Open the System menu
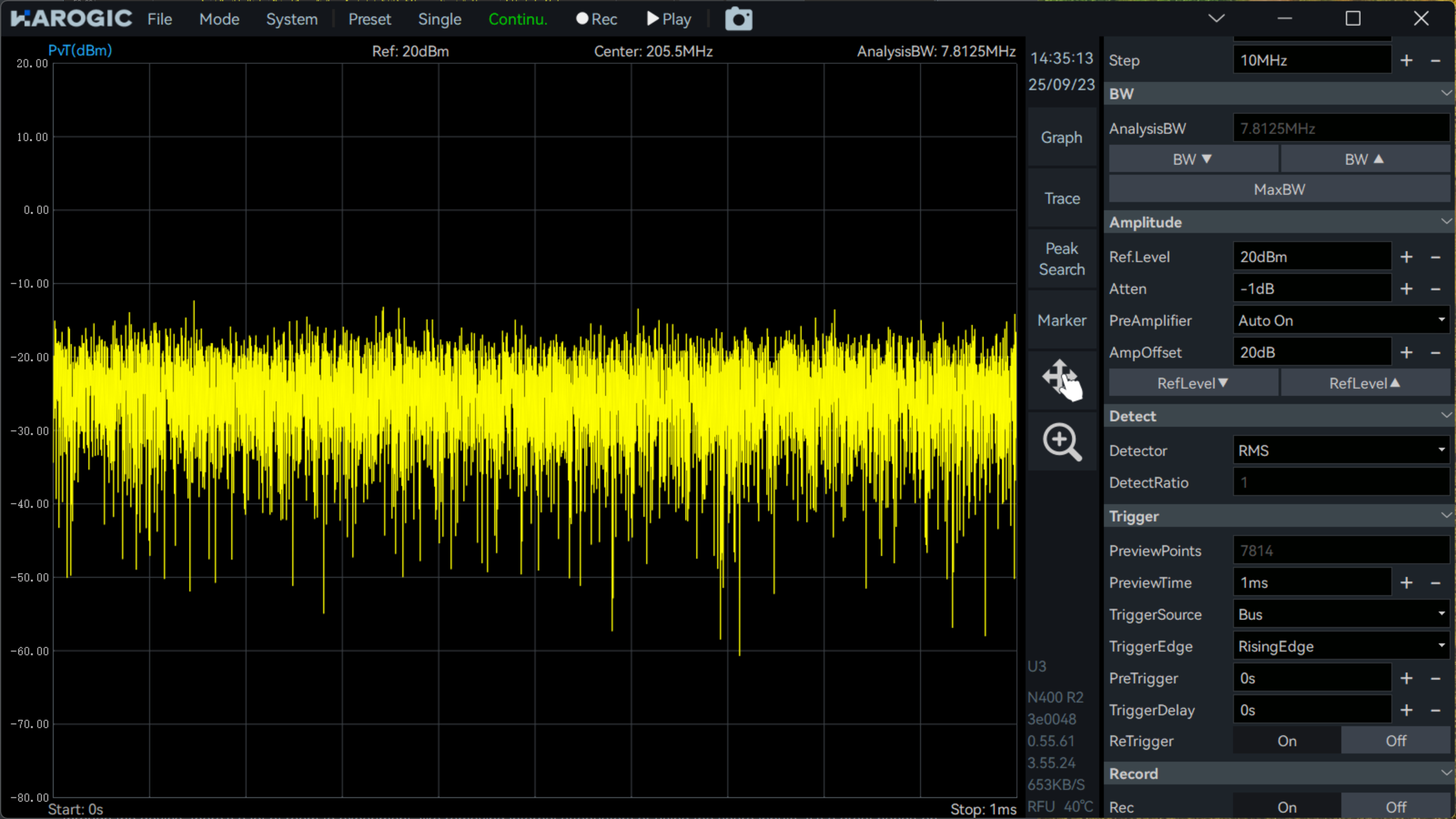Viewport: 1456px width, 819px height. click(292, 19)
